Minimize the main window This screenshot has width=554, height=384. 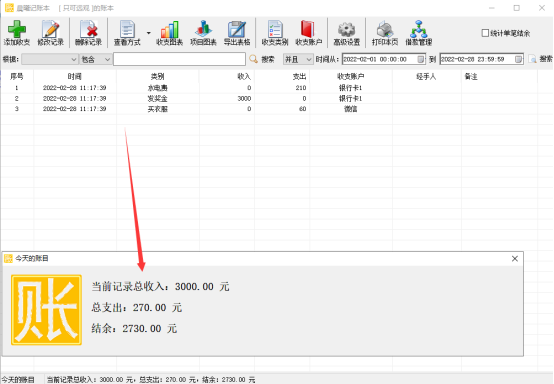[x=491, y=8]
